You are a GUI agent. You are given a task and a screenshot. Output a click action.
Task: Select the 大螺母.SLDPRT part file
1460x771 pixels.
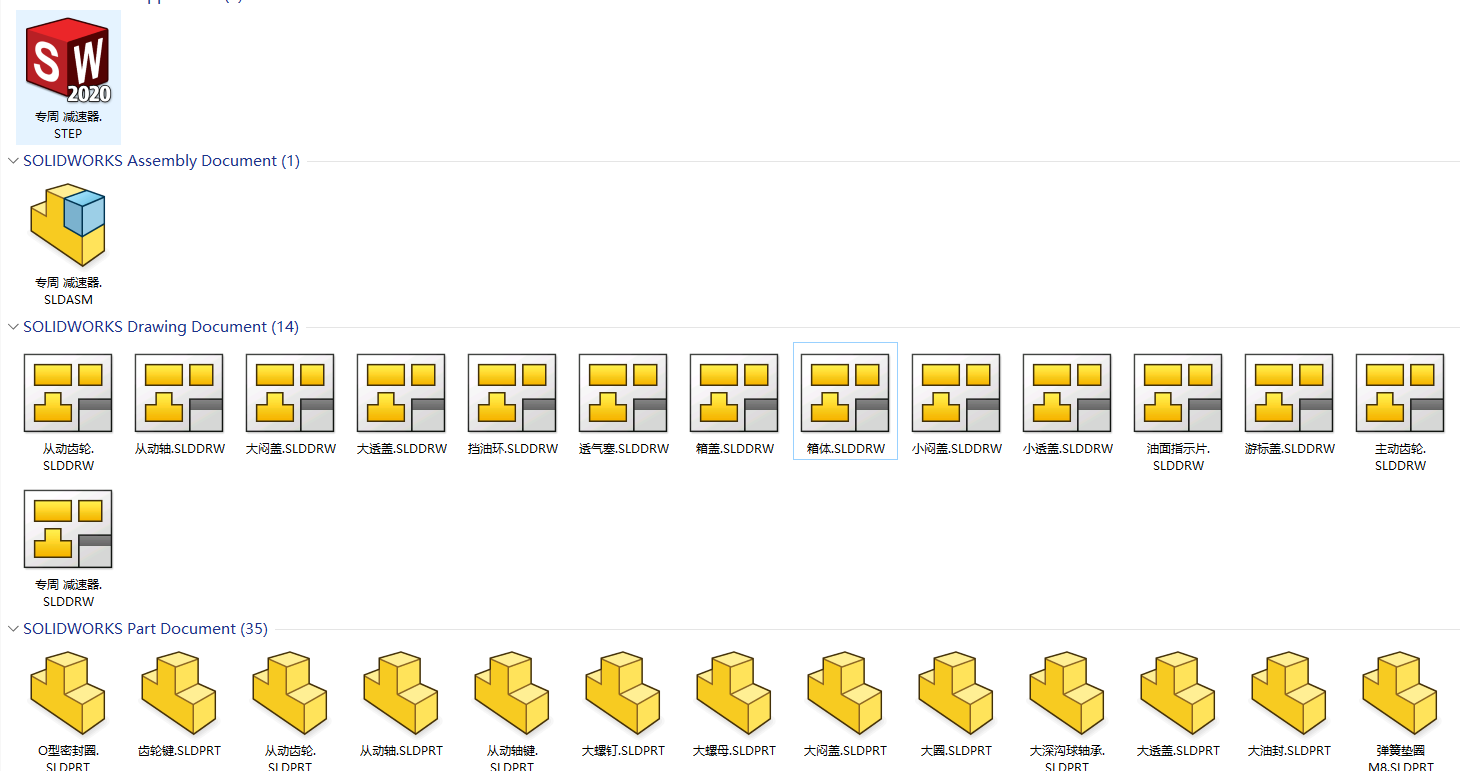pyautogui.click(x=734, y=704)
